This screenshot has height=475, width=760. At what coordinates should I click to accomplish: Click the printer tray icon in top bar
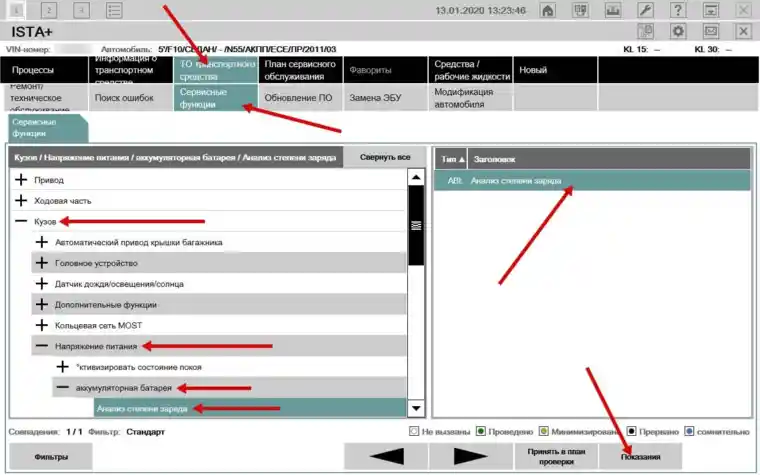pos(613,10)
